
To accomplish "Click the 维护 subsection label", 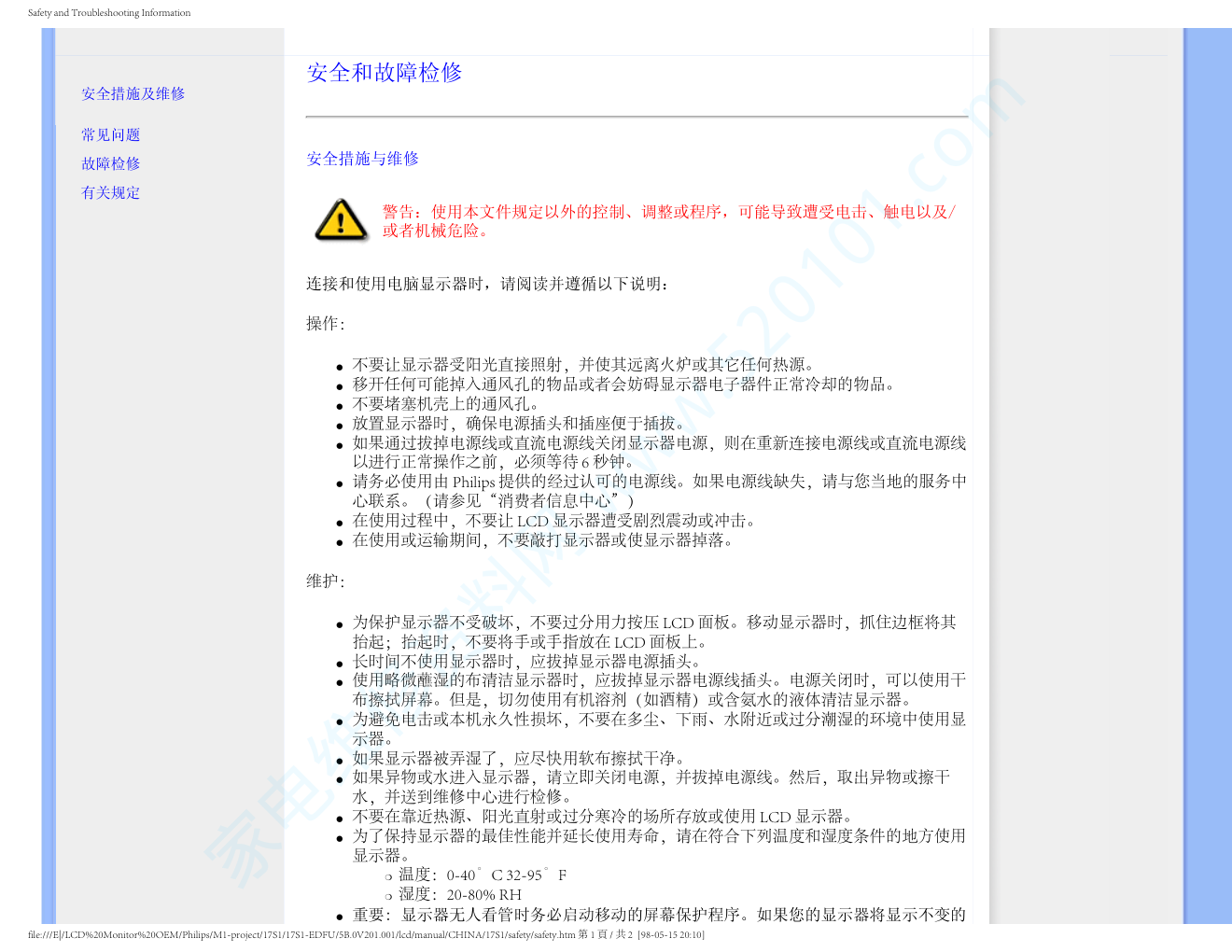I will pyautogui.click(x=325, y=581).
